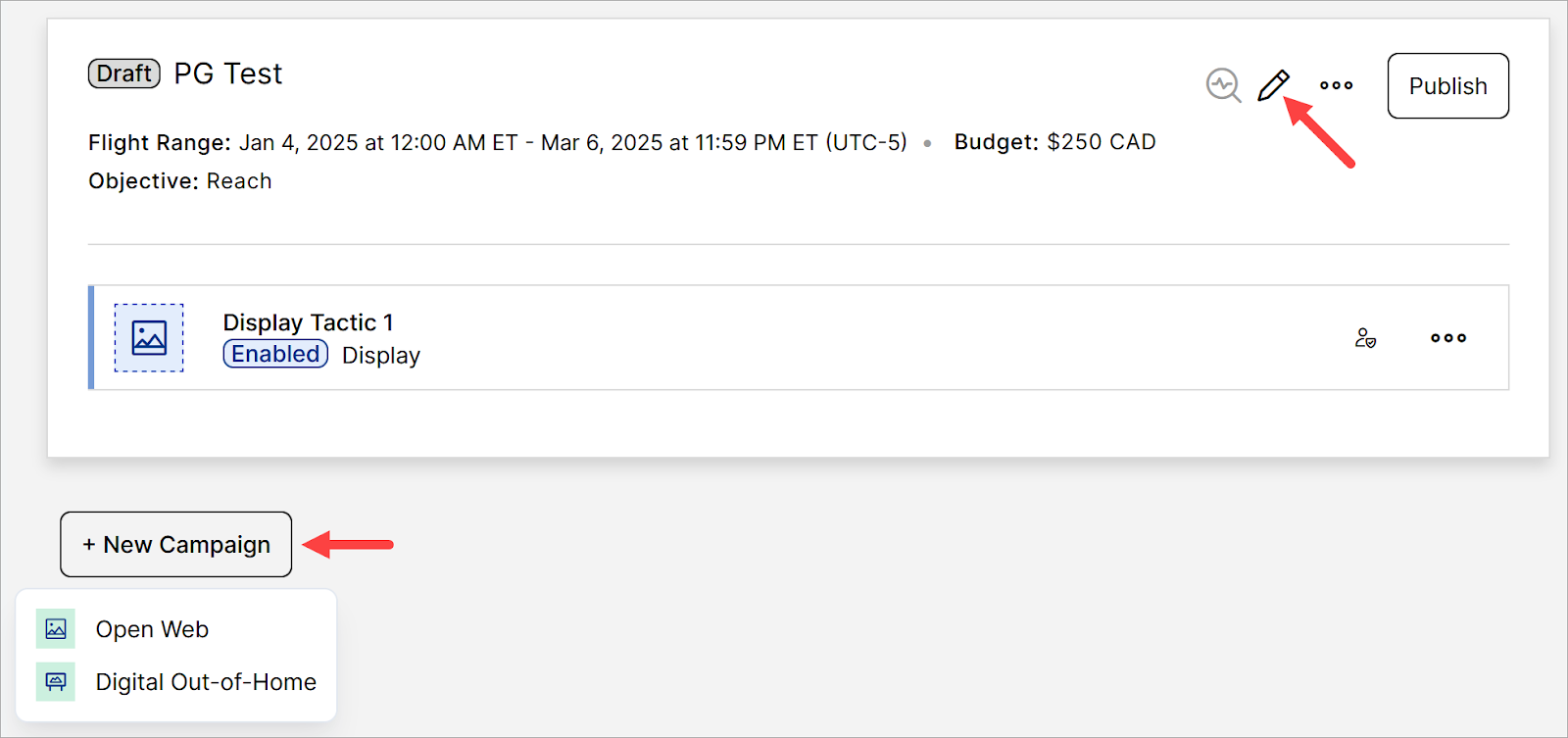This screenshot has width=1568, height=738.
Task: Expand the + New Campaign dropdown button
Action: click(x=176, y=545)
